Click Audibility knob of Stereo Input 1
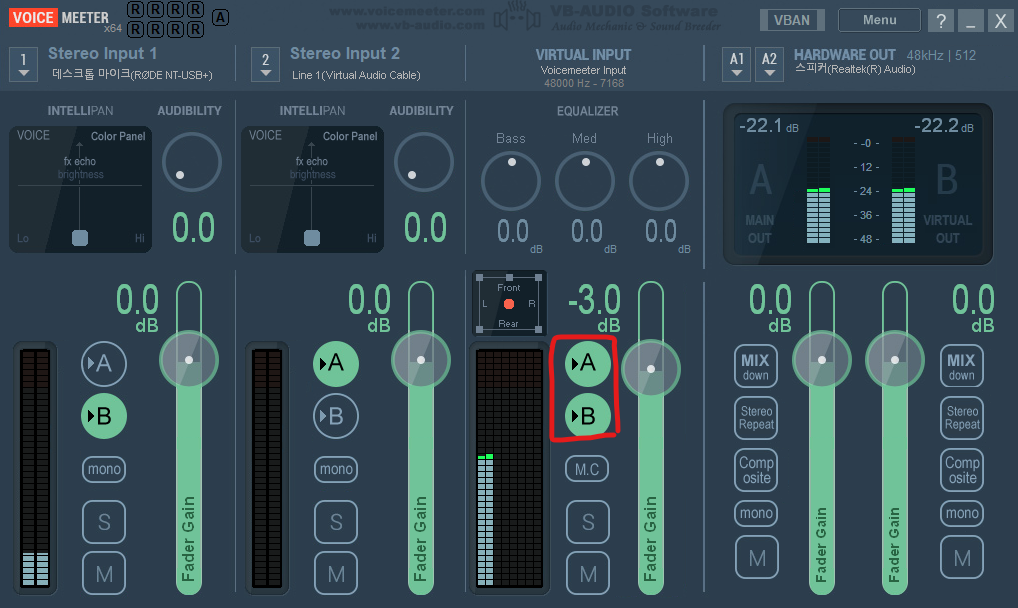1018x608 pixels. point(192,162)
